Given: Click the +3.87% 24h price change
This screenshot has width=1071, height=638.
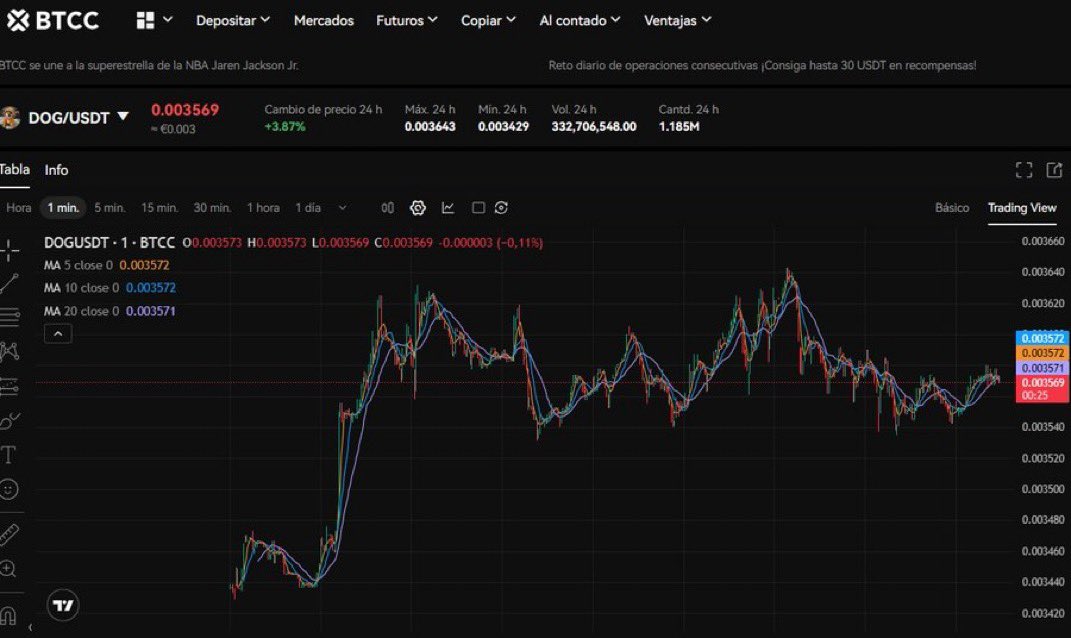Looking at the screenshot, I should point(285,126).
